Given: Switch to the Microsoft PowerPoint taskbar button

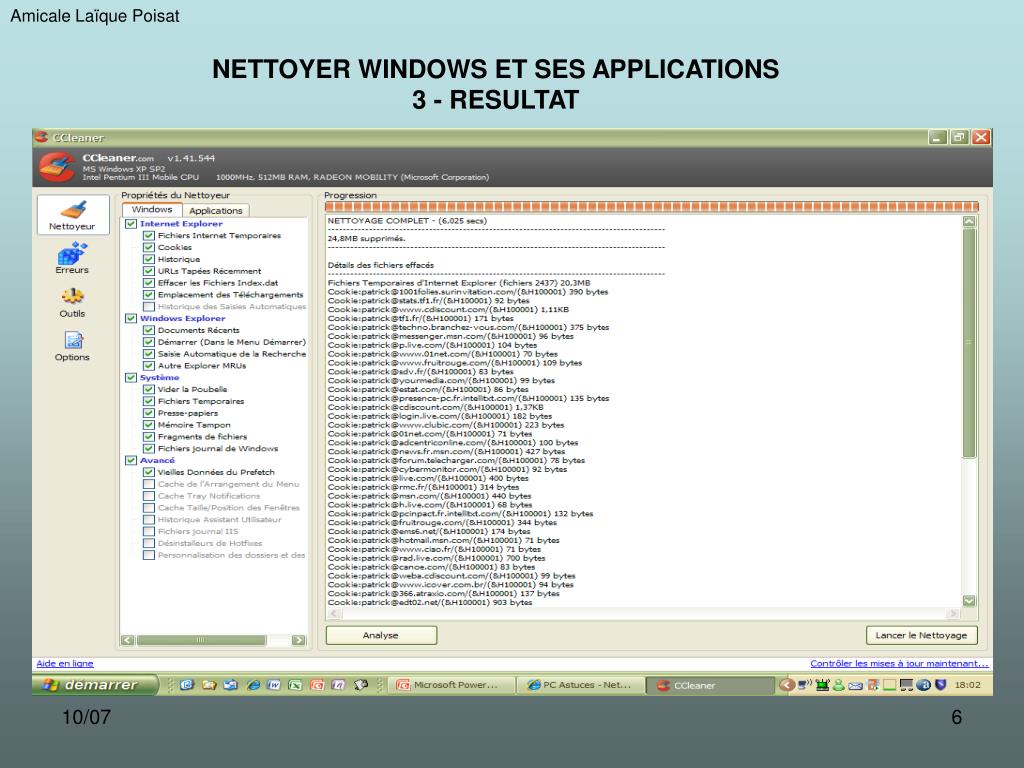Looking at the screenshot, I should click(451, 685).
